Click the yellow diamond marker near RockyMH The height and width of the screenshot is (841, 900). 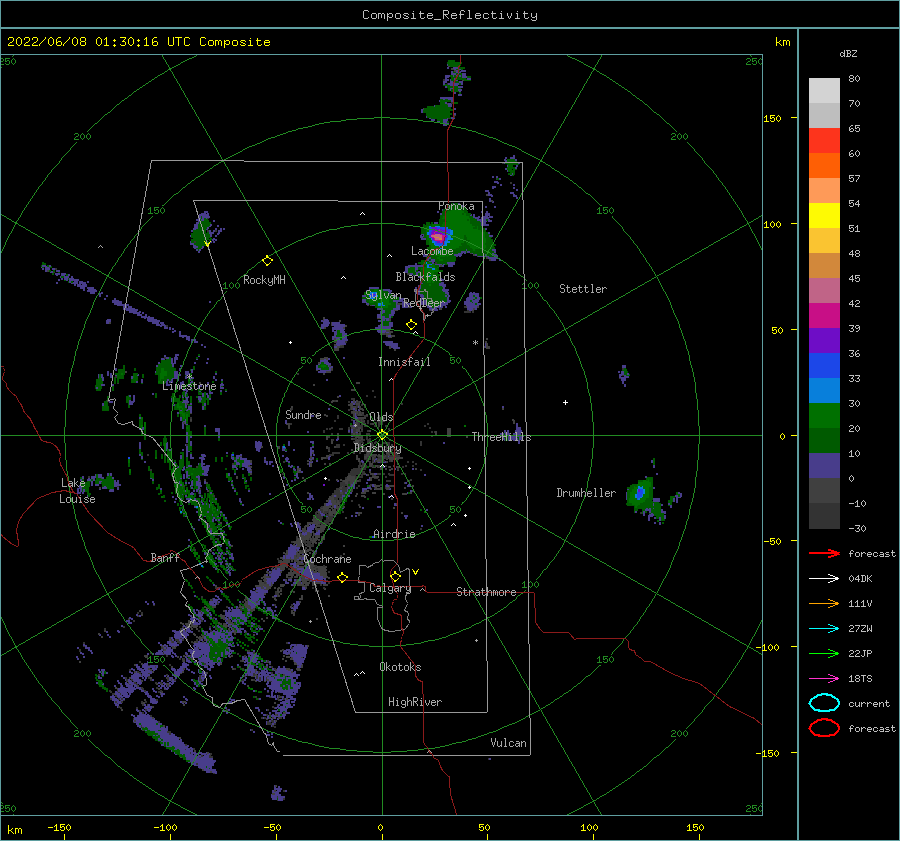tap(267, 261)
